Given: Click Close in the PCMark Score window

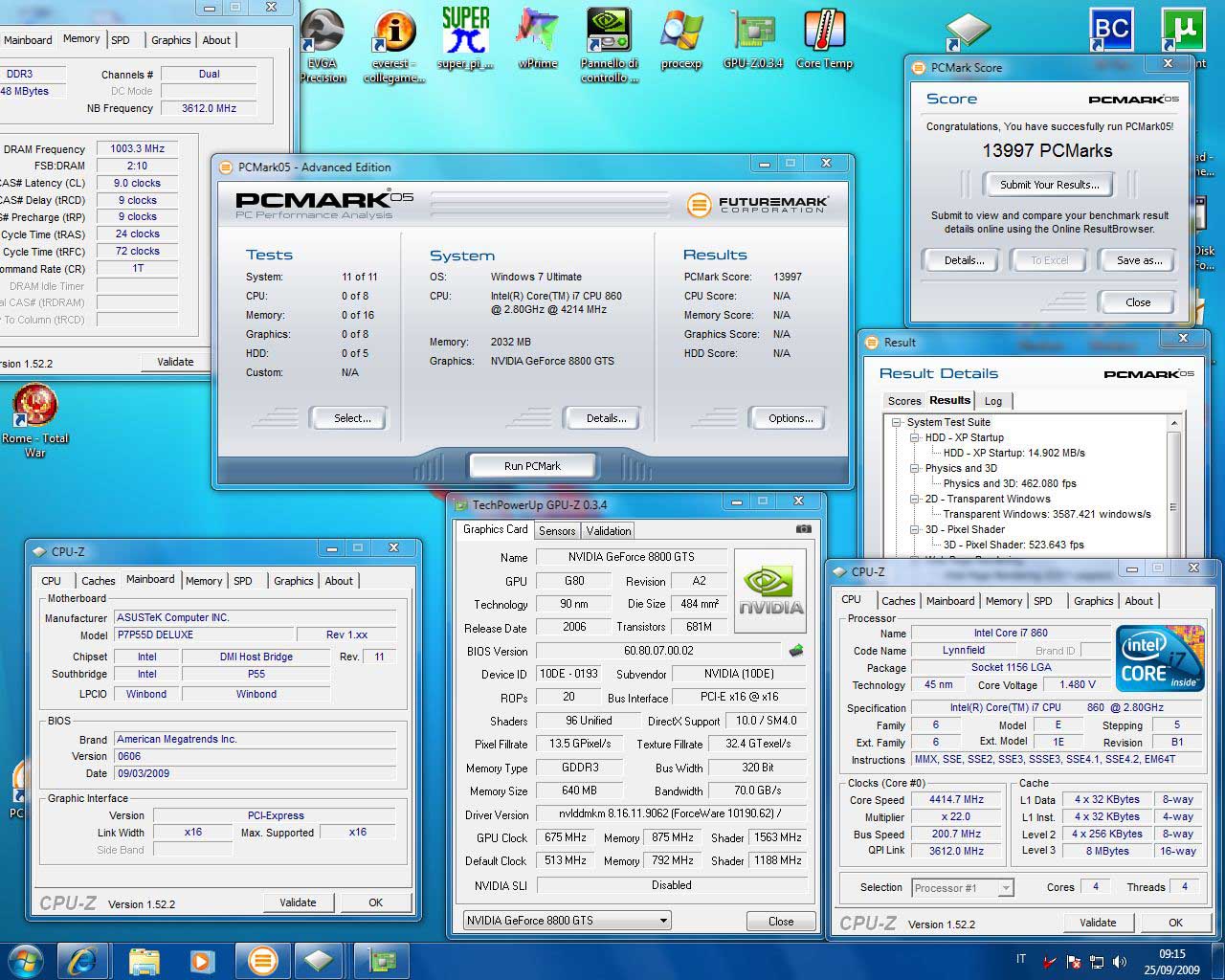Looking at the screenshot, I should (x=1138, y=302).
